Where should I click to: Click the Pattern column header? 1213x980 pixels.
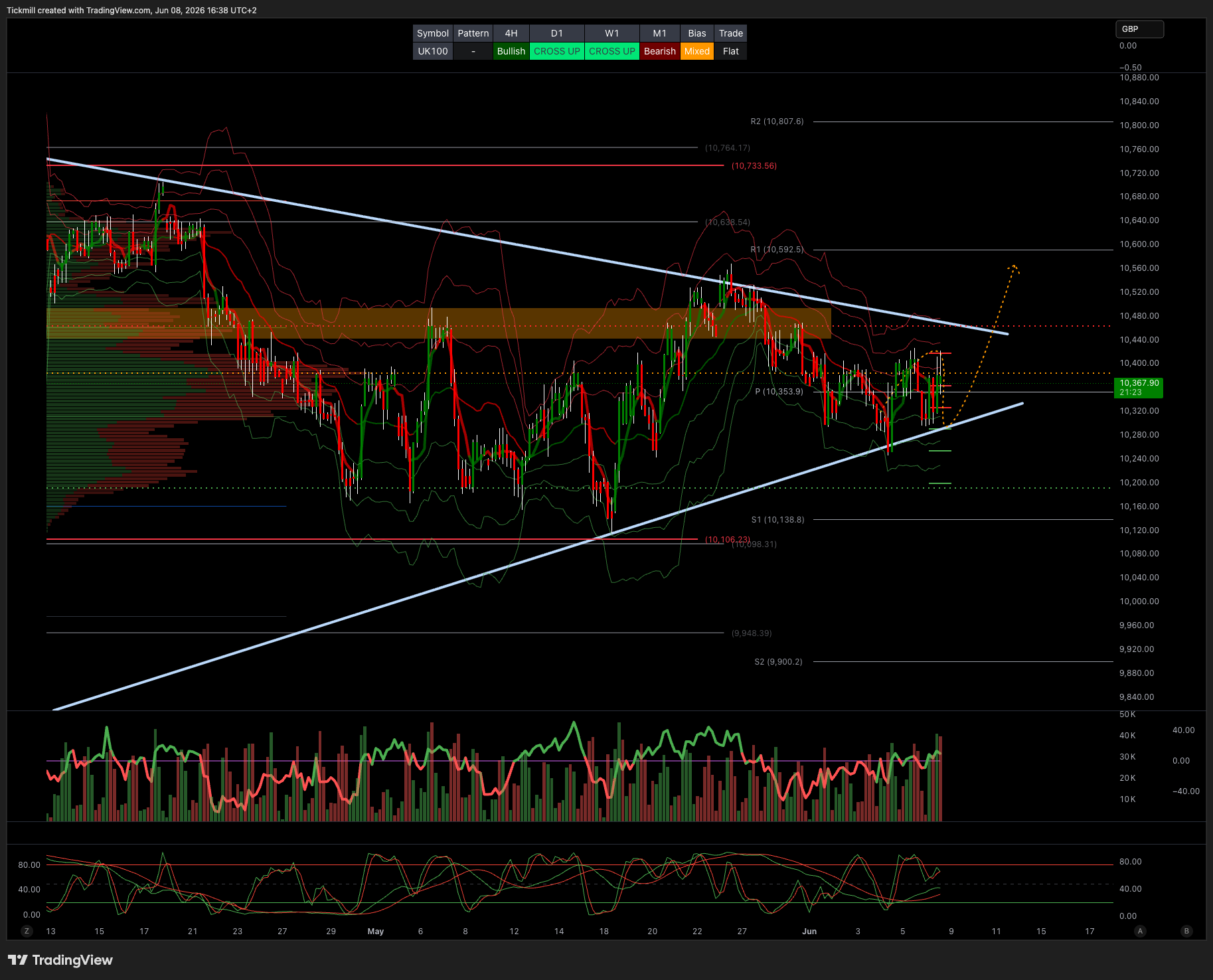tap(473, 33)
